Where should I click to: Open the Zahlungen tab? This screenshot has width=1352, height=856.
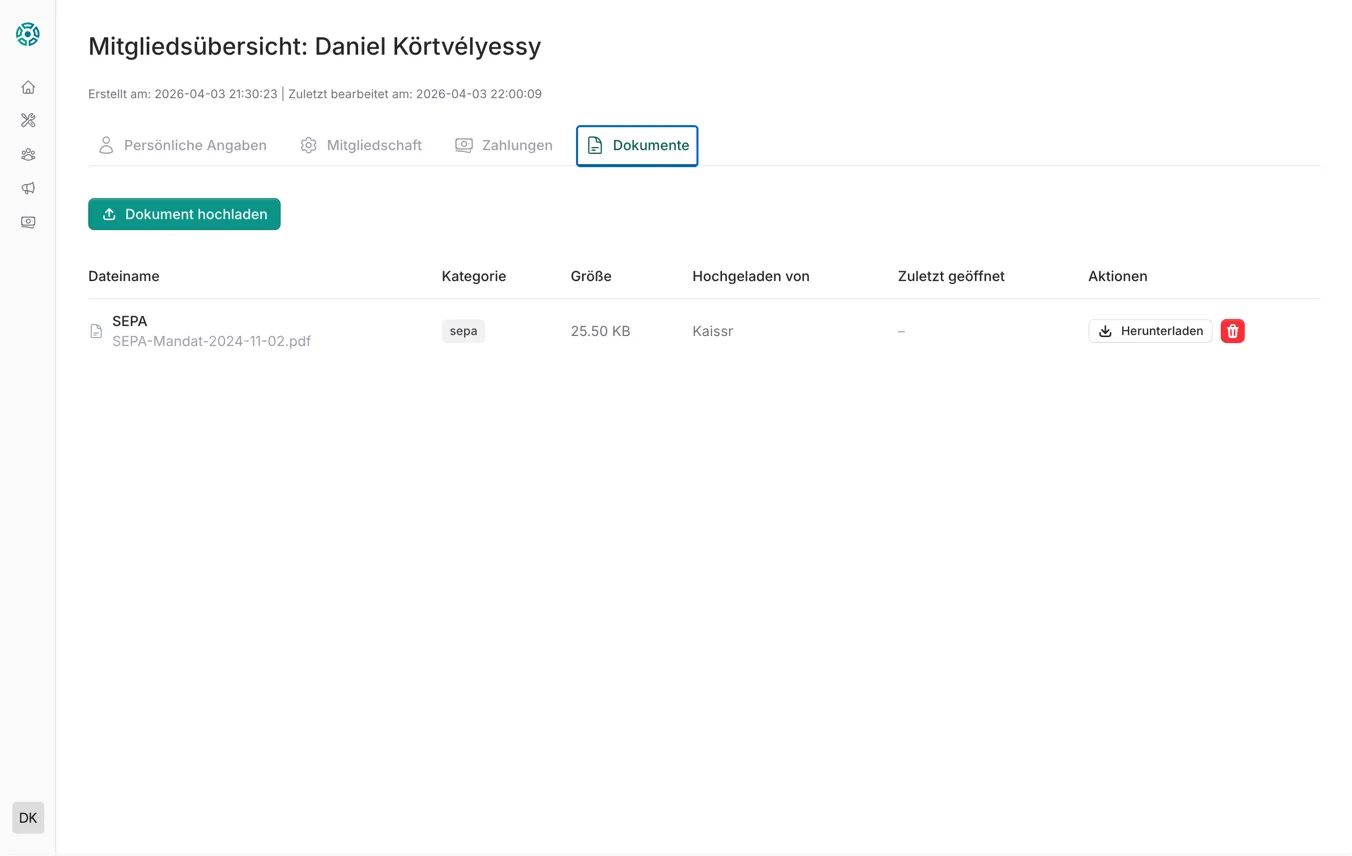pyautogui.click(x=504, y=145)
